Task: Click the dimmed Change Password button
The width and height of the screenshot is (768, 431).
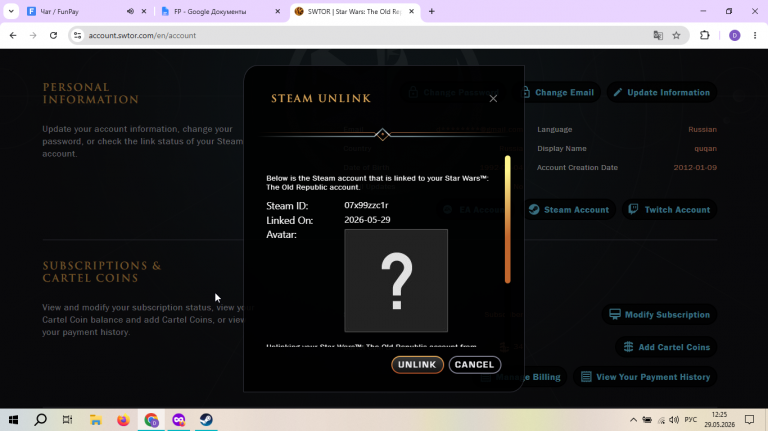Action: coord(454,92)
